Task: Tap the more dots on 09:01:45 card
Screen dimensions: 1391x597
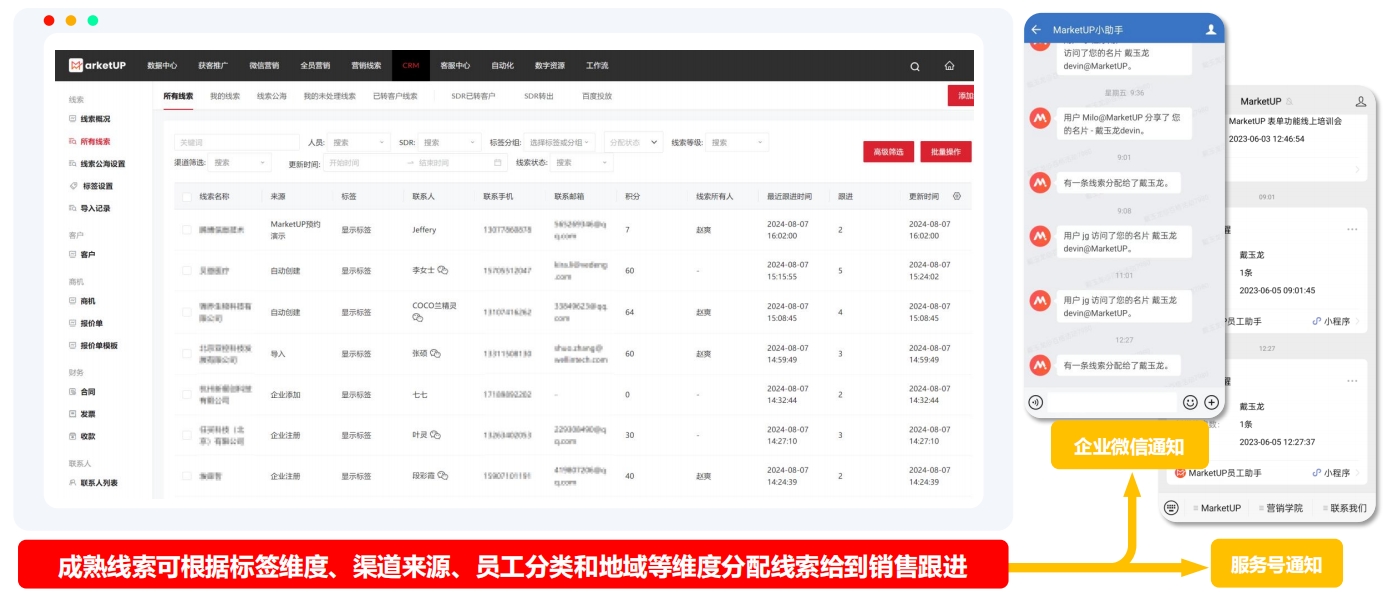Action: 1352,230
